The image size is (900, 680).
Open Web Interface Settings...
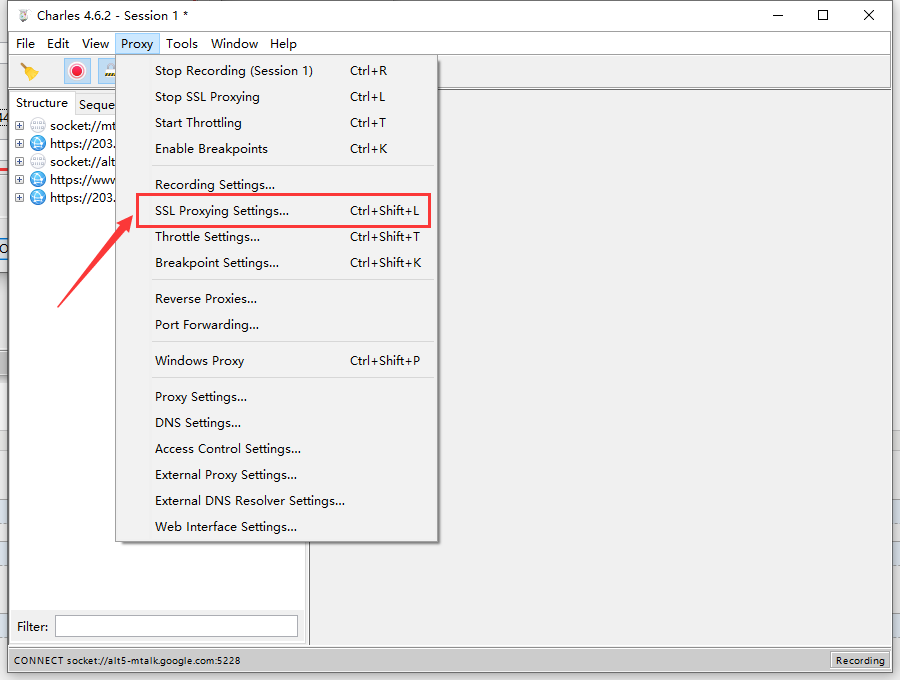[x=277, y=526]
